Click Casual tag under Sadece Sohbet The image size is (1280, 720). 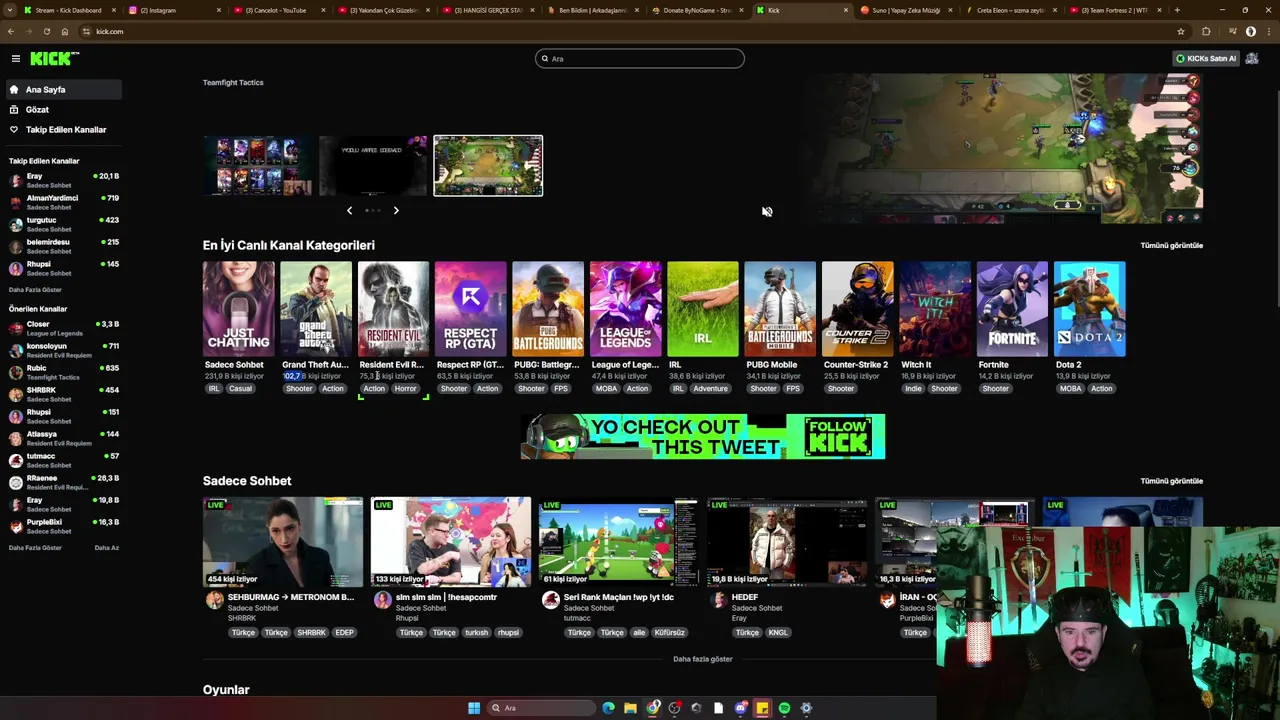[x=240, y=389]
